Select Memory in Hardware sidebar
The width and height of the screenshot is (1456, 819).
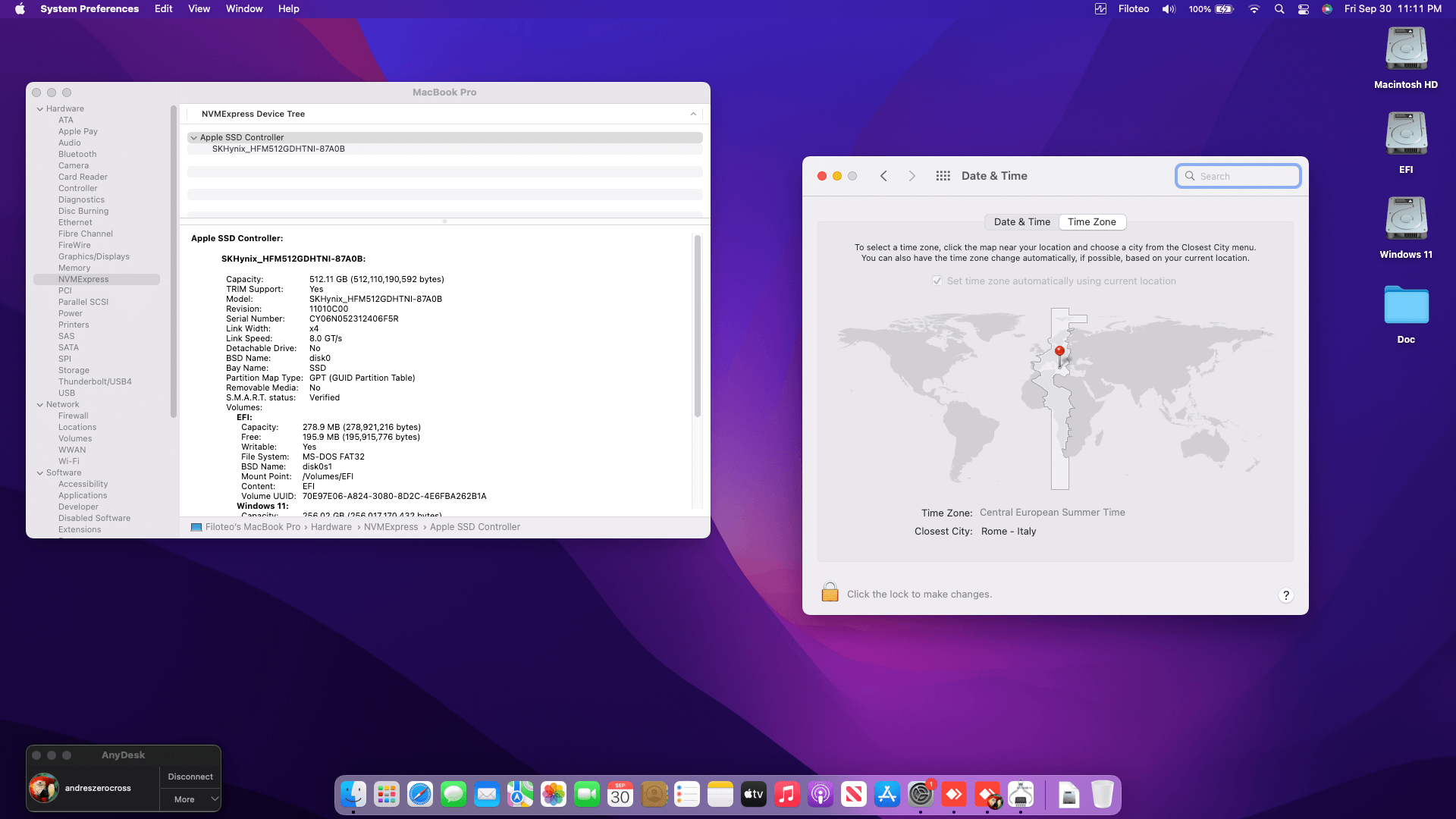(x=74, y=268)
